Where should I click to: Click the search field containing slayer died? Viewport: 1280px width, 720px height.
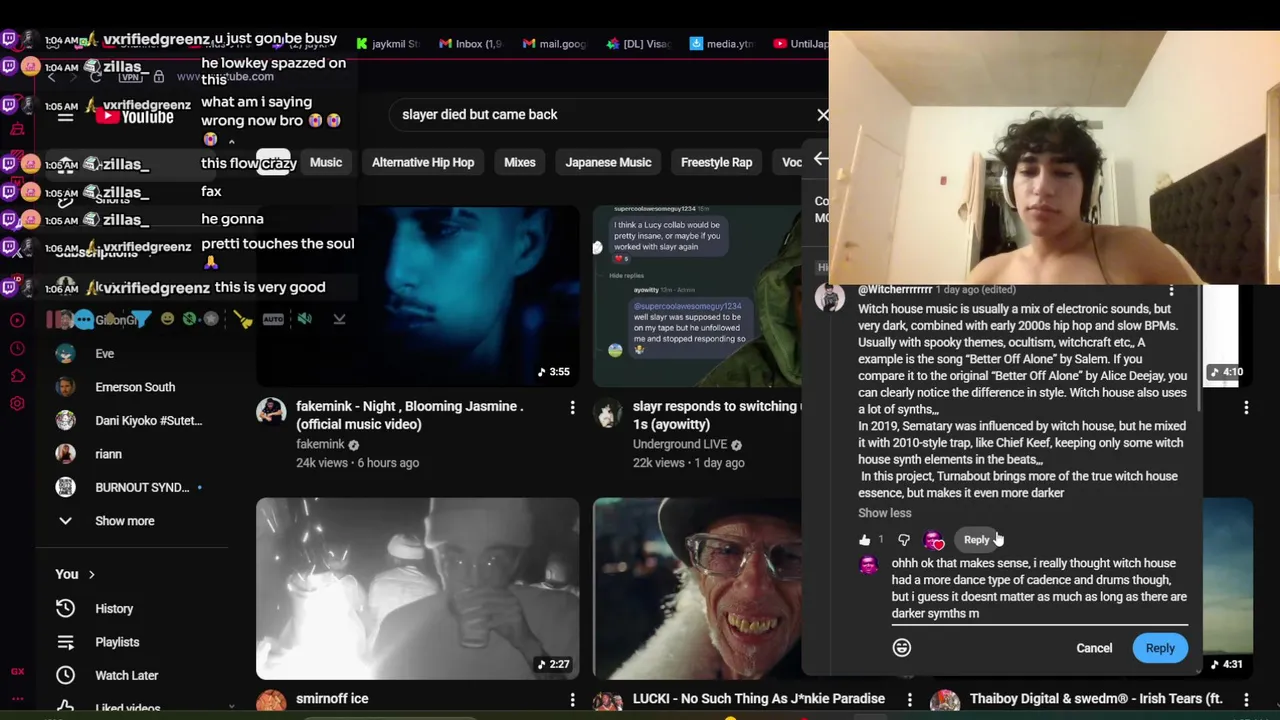click(600, 114)
